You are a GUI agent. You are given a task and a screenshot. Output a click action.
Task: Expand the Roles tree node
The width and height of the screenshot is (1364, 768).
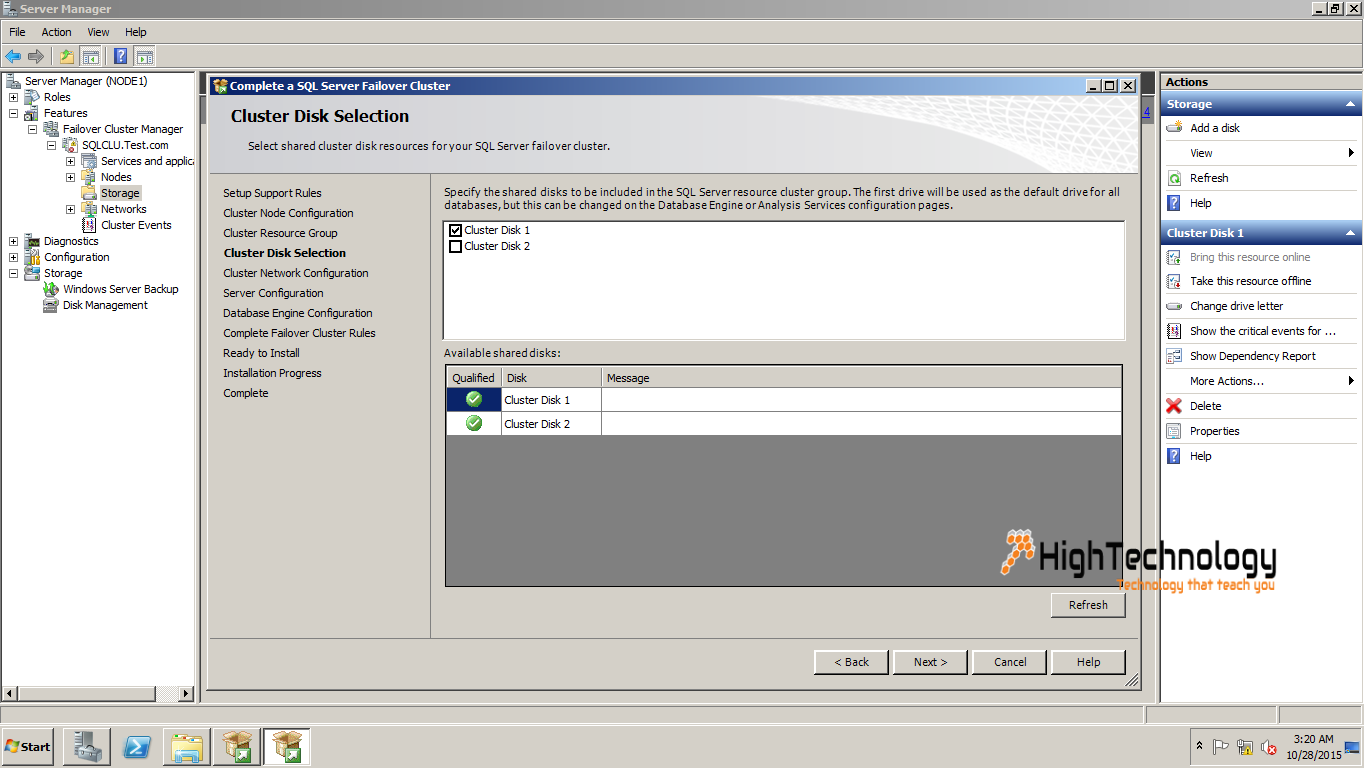(x=13, y=97)
